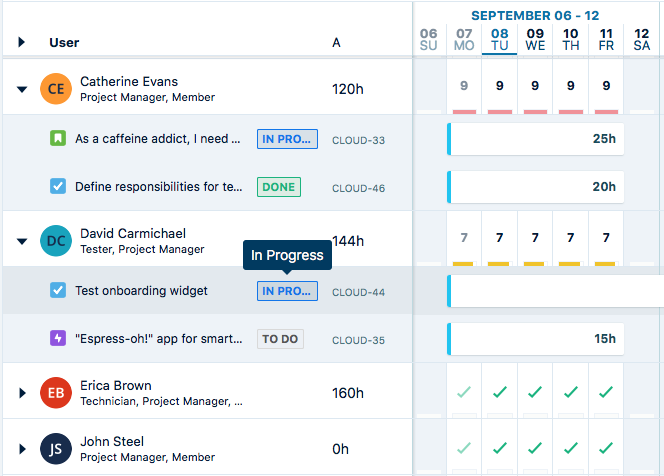
Task: Expand Erica Brown's row
Action: [22, 393]
